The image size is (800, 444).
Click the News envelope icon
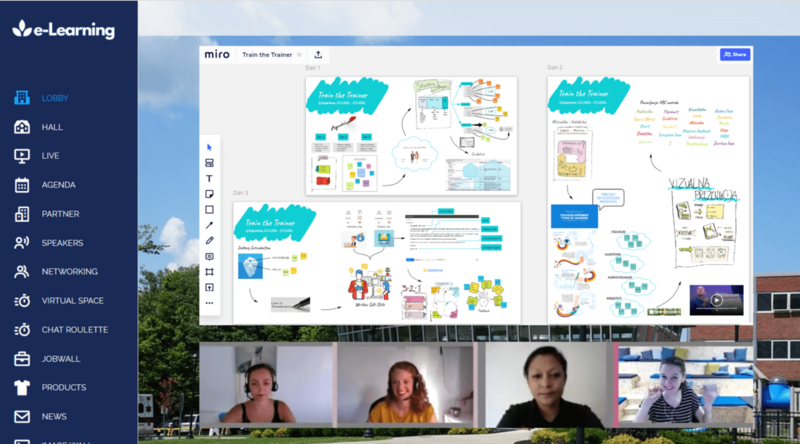(21, 416)
